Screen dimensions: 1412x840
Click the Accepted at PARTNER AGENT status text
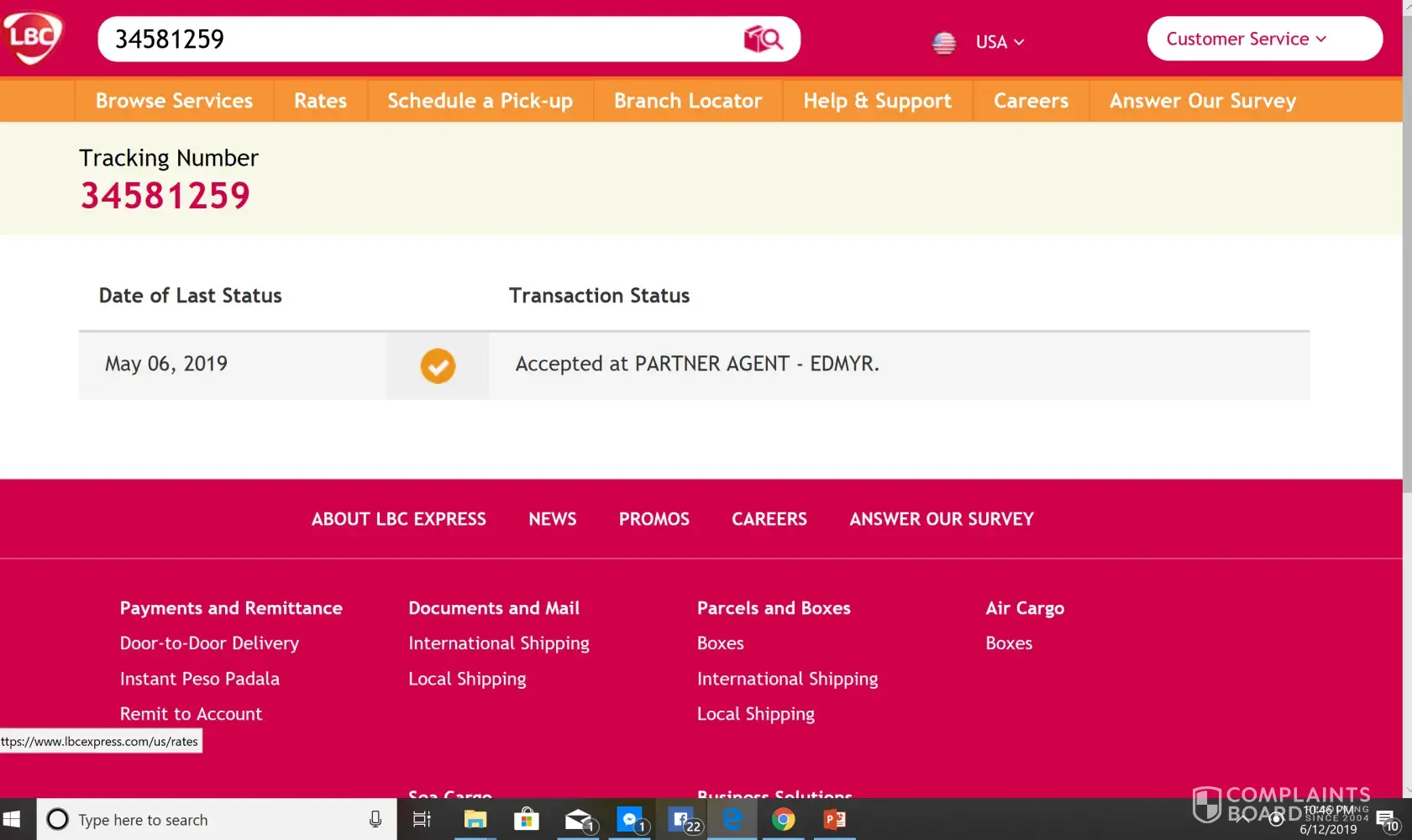[x=697, y=364]
